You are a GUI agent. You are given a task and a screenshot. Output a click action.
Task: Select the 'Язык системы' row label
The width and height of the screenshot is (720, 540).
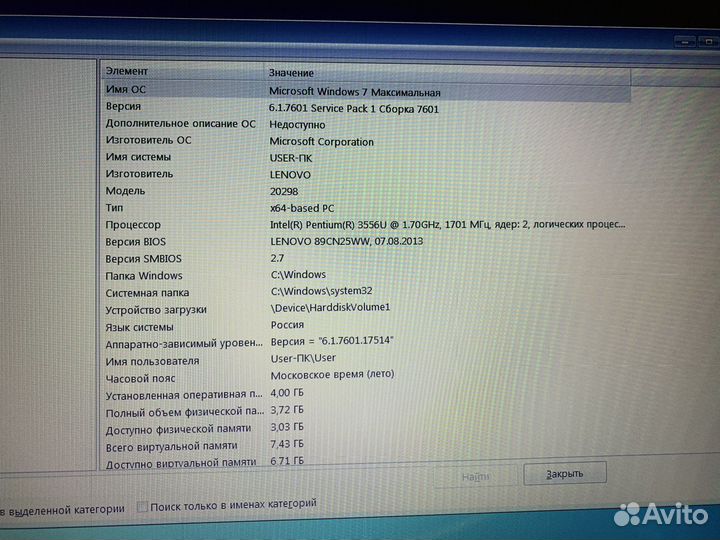[x=139, y=327]
